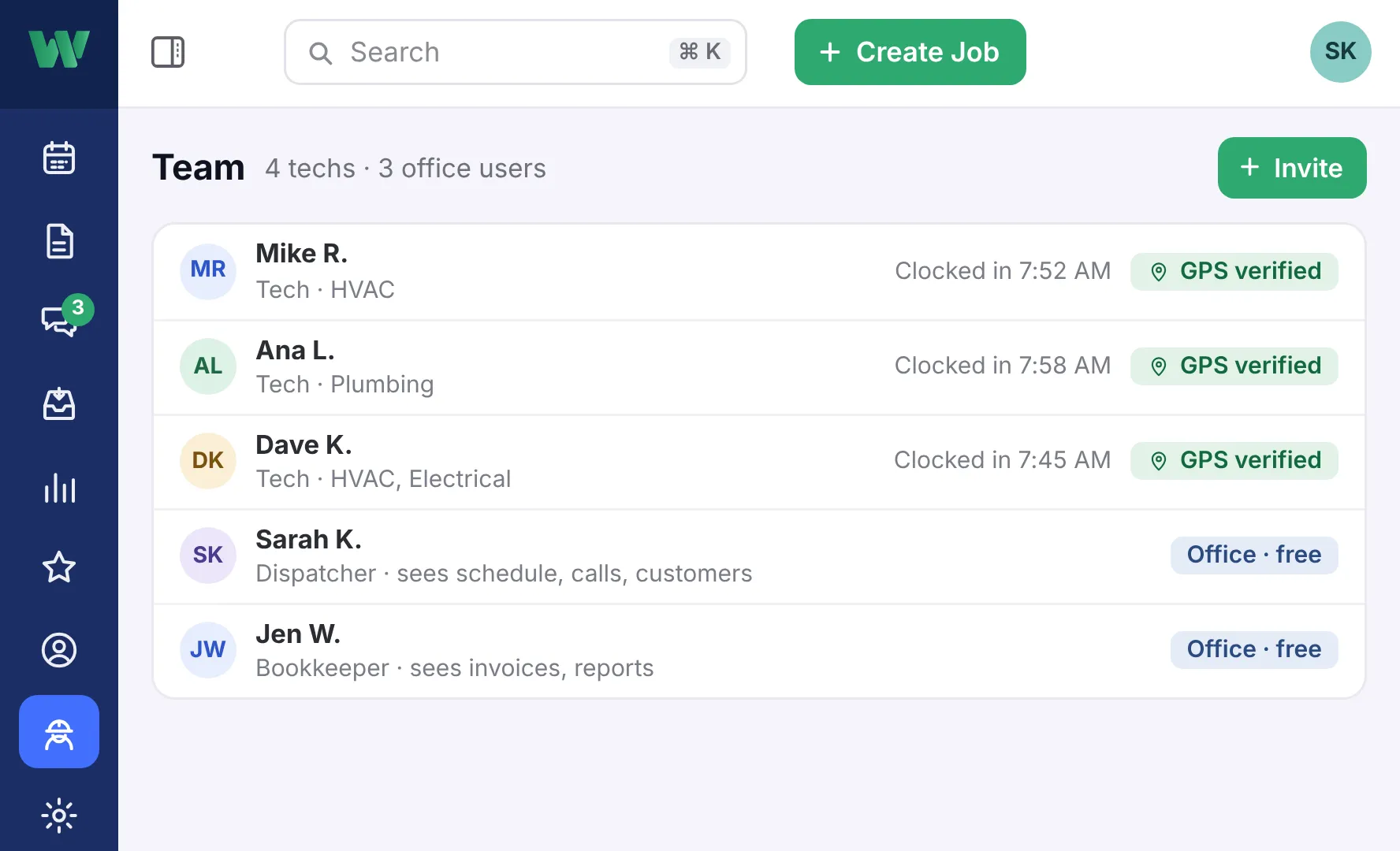Open Sarah K. team member name
This screenshot has width=1400, height=851.
click(308, 540)
